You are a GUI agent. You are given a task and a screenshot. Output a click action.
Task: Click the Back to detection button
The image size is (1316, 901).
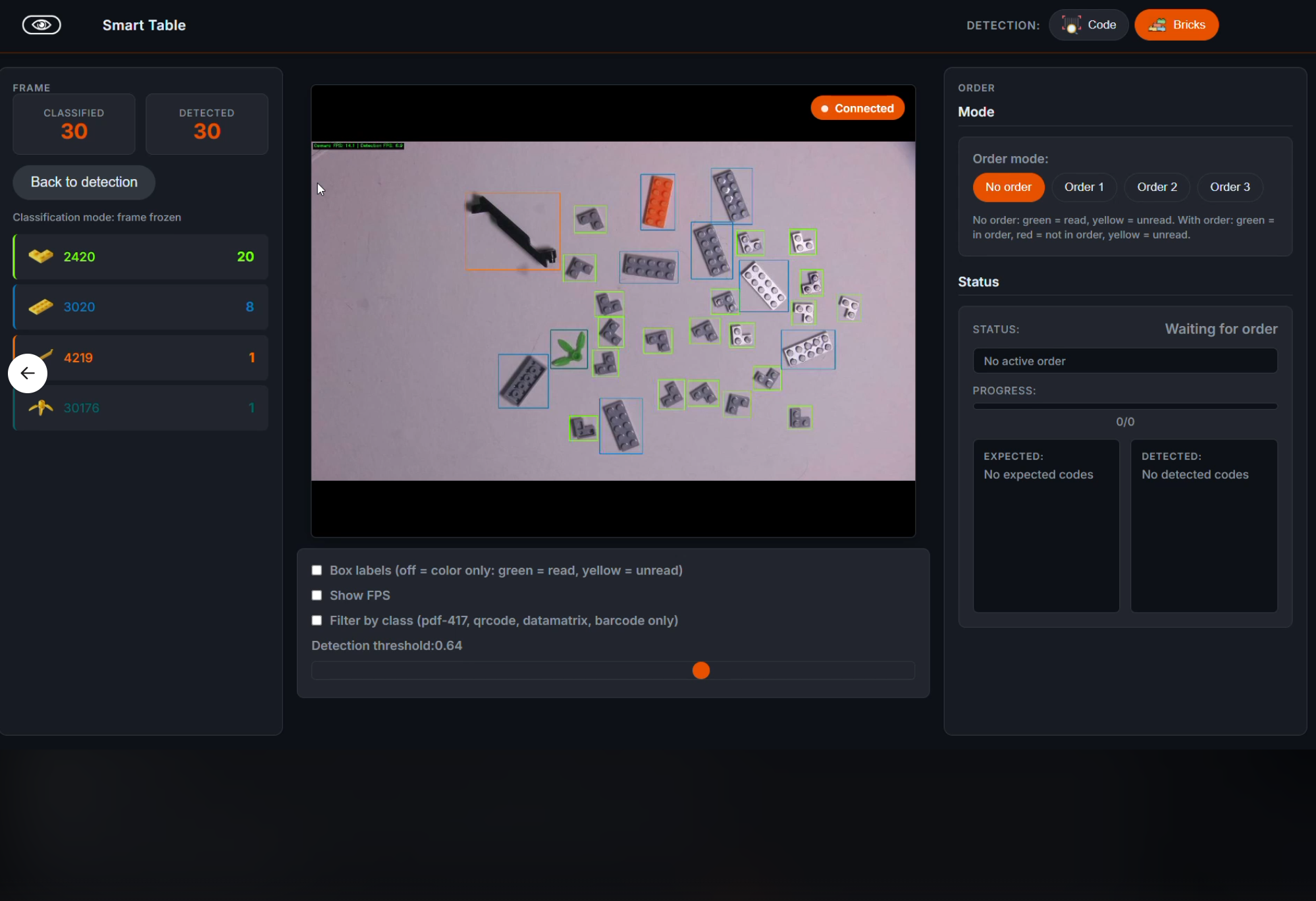pos(84,182)
